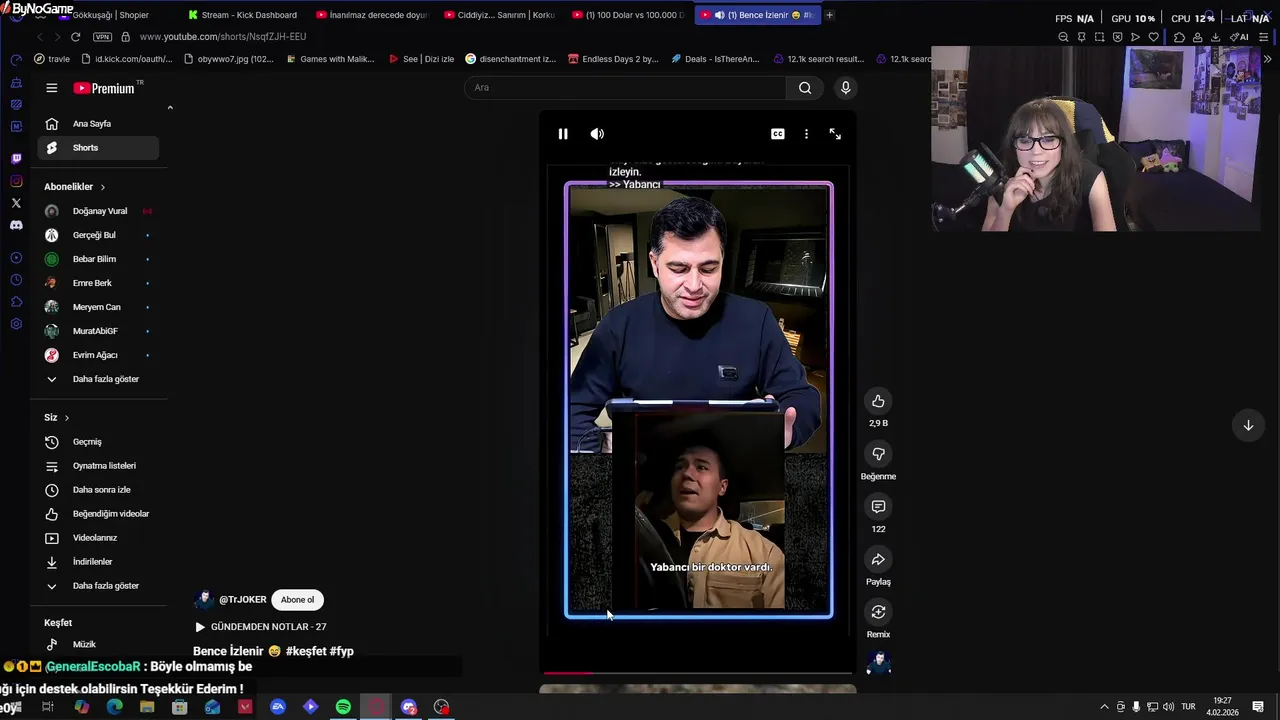Switch to Ciddiyiz... Sanırım | Korku tab
Image resolution: width=1280 pixels, height=720 pixels.
click(500, 15)
